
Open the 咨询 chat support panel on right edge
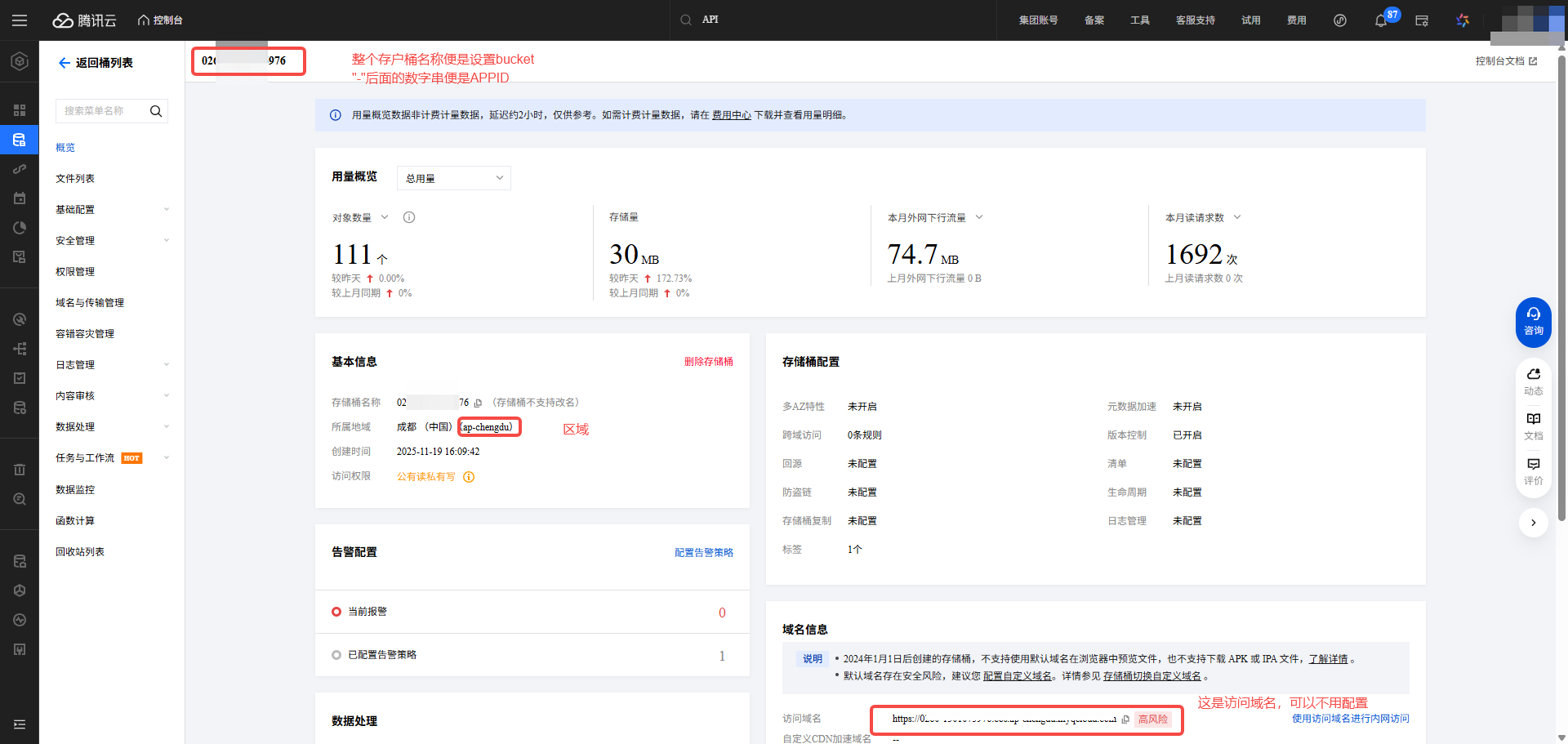(1533, 320)
